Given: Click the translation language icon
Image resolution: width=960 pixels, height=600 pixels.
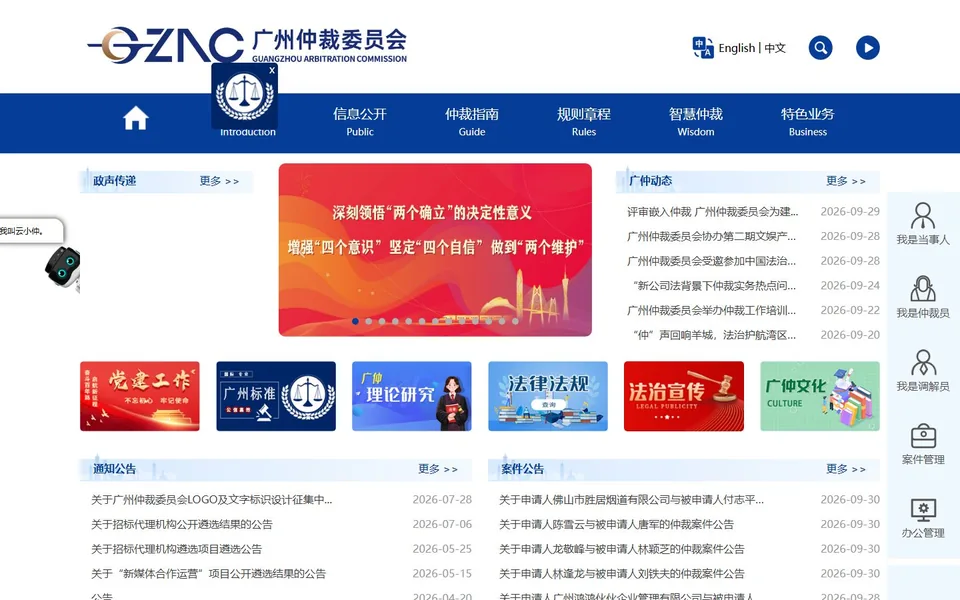Looking at the screenshot, I should tap(703, 47).
